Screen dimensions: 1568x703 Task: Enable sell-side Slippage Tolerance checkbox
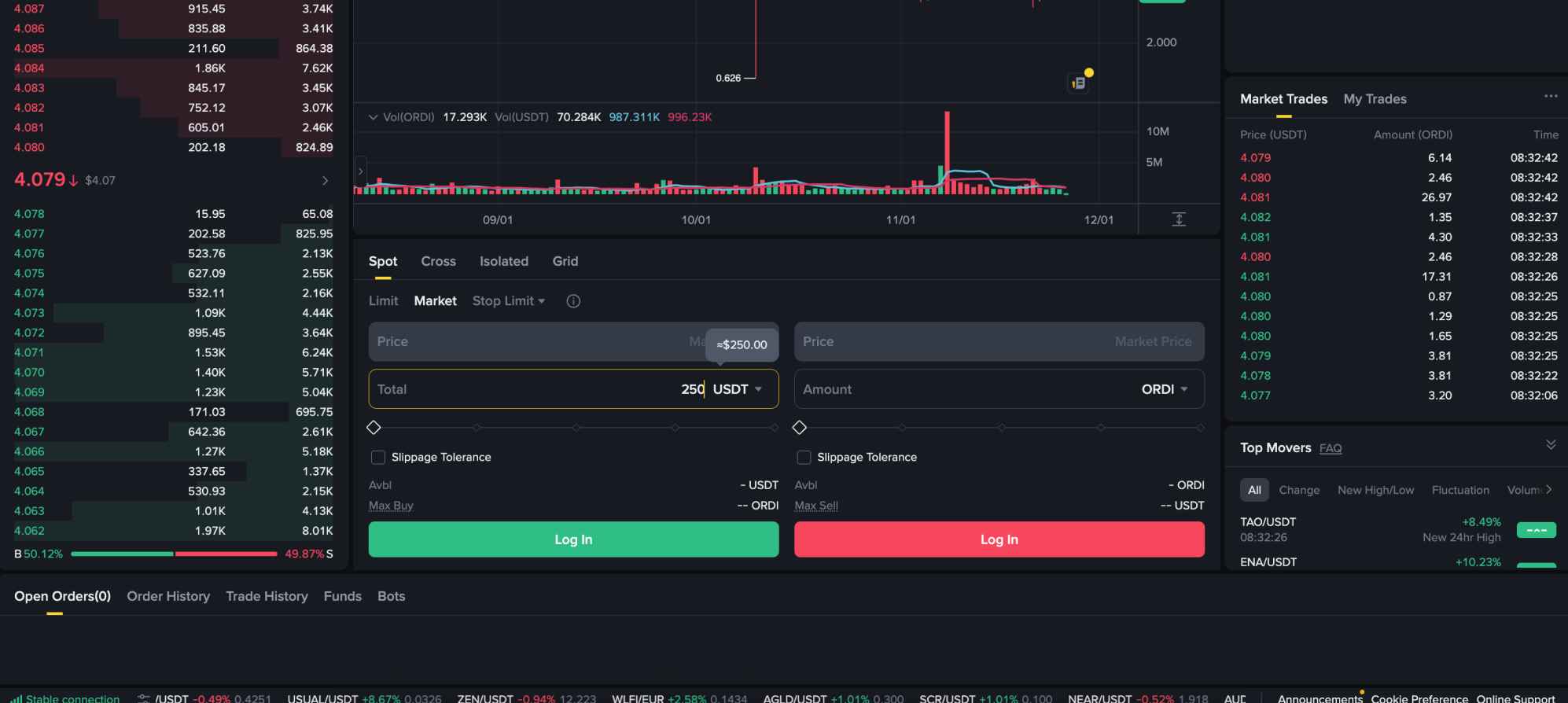tap(804, 457)
